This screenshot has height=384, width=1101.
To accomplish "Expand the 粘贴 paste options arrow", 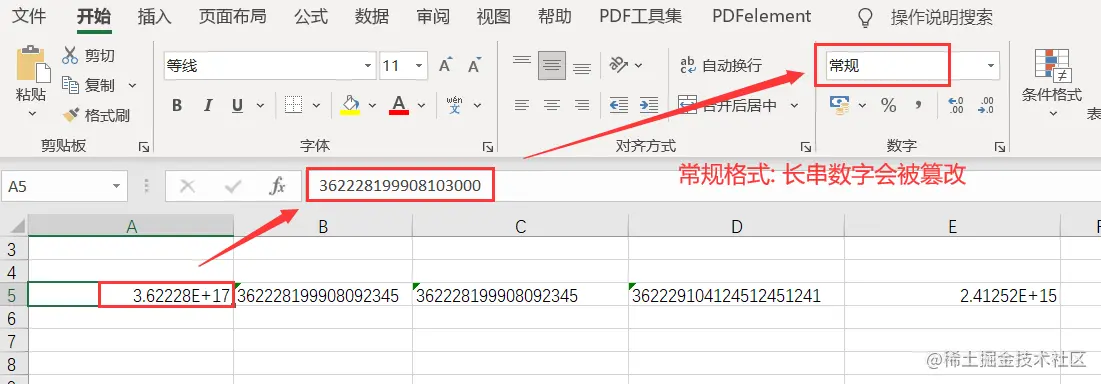I will (x=32, y=113).
